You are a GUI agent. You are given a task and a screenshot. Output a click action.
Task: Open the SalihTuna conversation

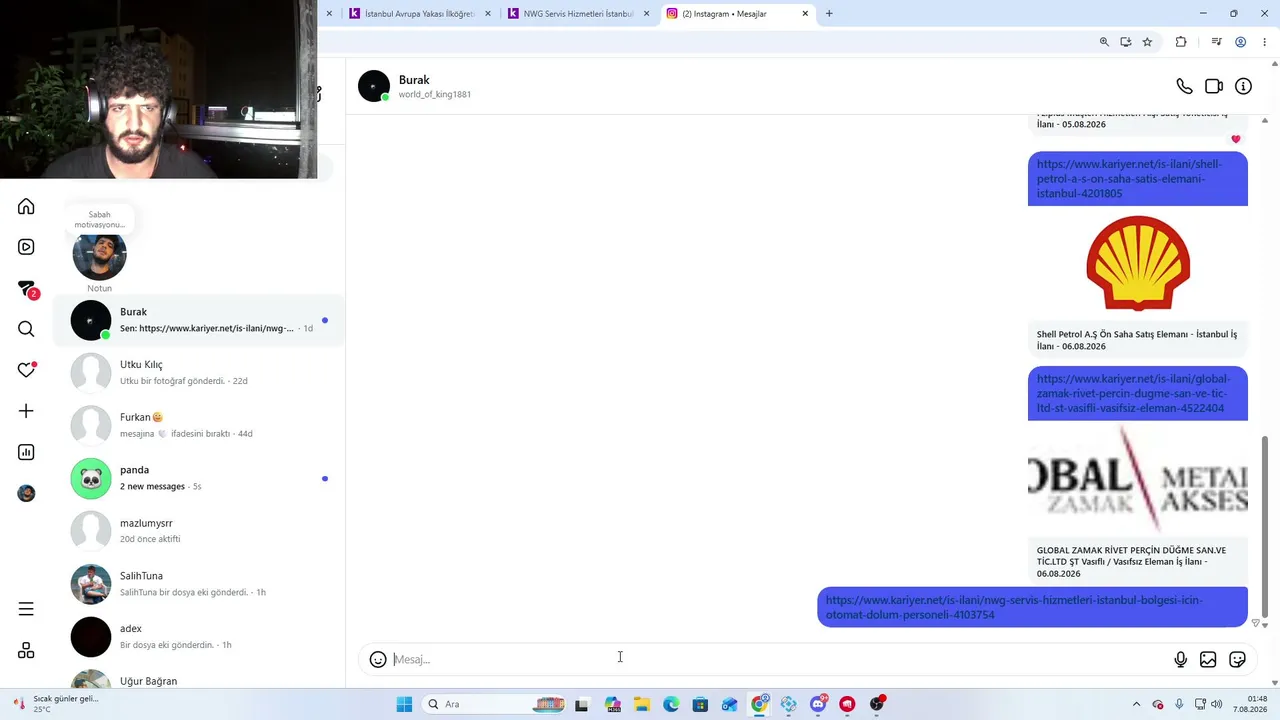(199, 584)
